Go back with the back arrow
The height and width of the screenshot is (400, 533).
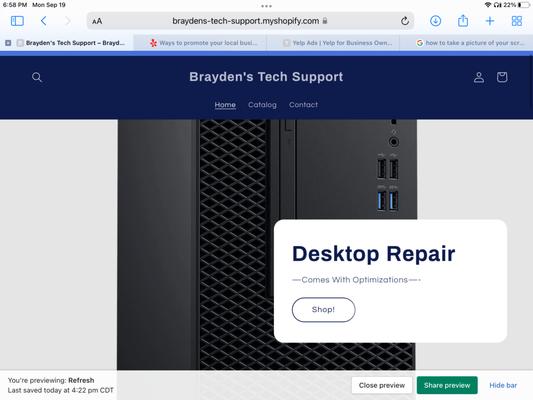44,21
